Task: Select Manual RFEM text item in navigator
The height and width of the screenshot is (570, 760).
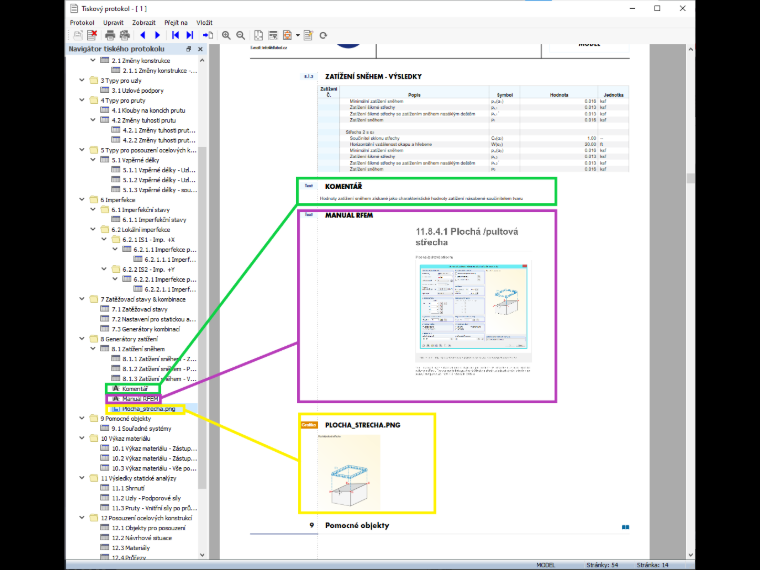Action: [140, 399]
